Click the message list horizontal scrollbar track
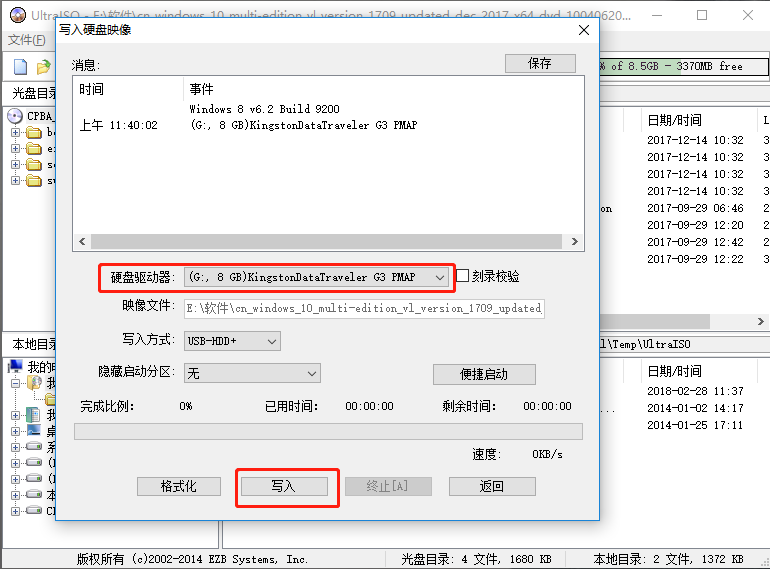Screen dimensions: 770x569 coord(327,242)
